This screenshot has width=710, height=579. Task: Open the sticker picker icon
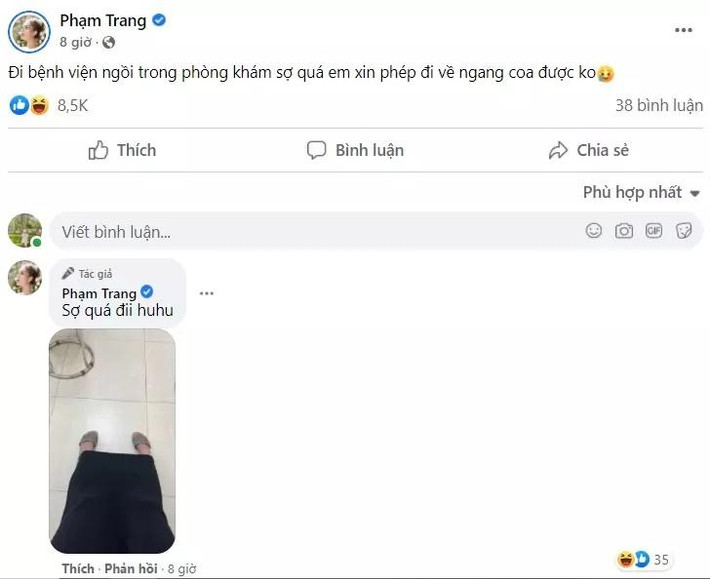tap(683, 231)
